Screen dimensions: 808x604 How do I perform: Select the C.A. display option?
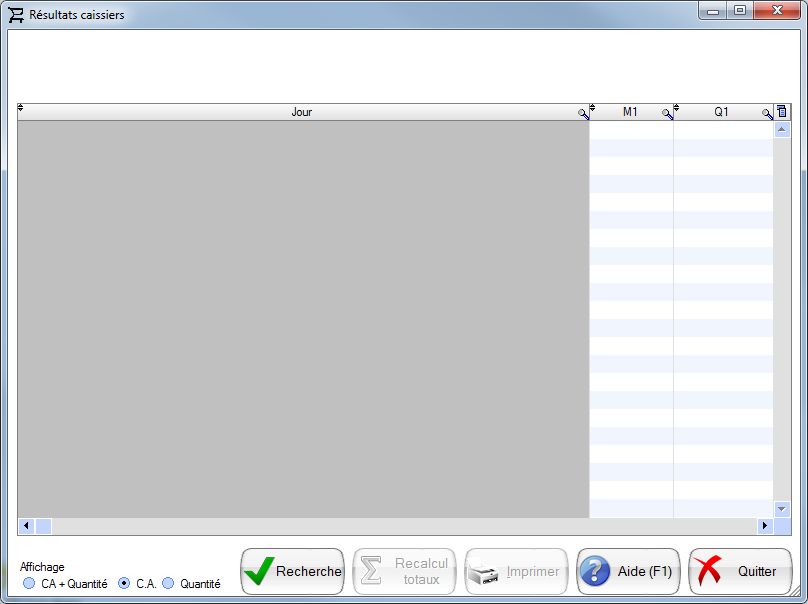[x=123, y=584]
